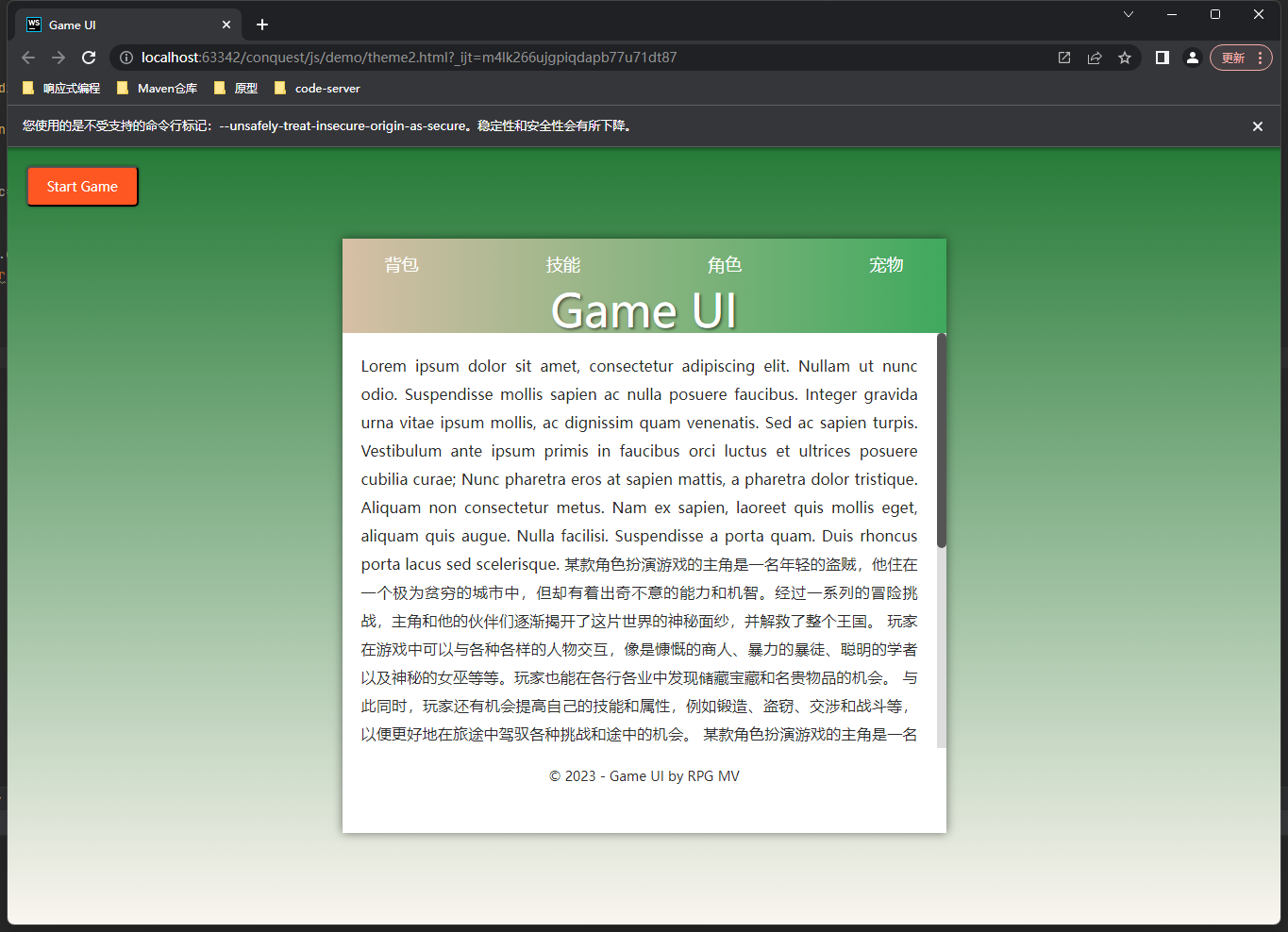
Task: View site information icon in address bar
Action: click(126, 58)
